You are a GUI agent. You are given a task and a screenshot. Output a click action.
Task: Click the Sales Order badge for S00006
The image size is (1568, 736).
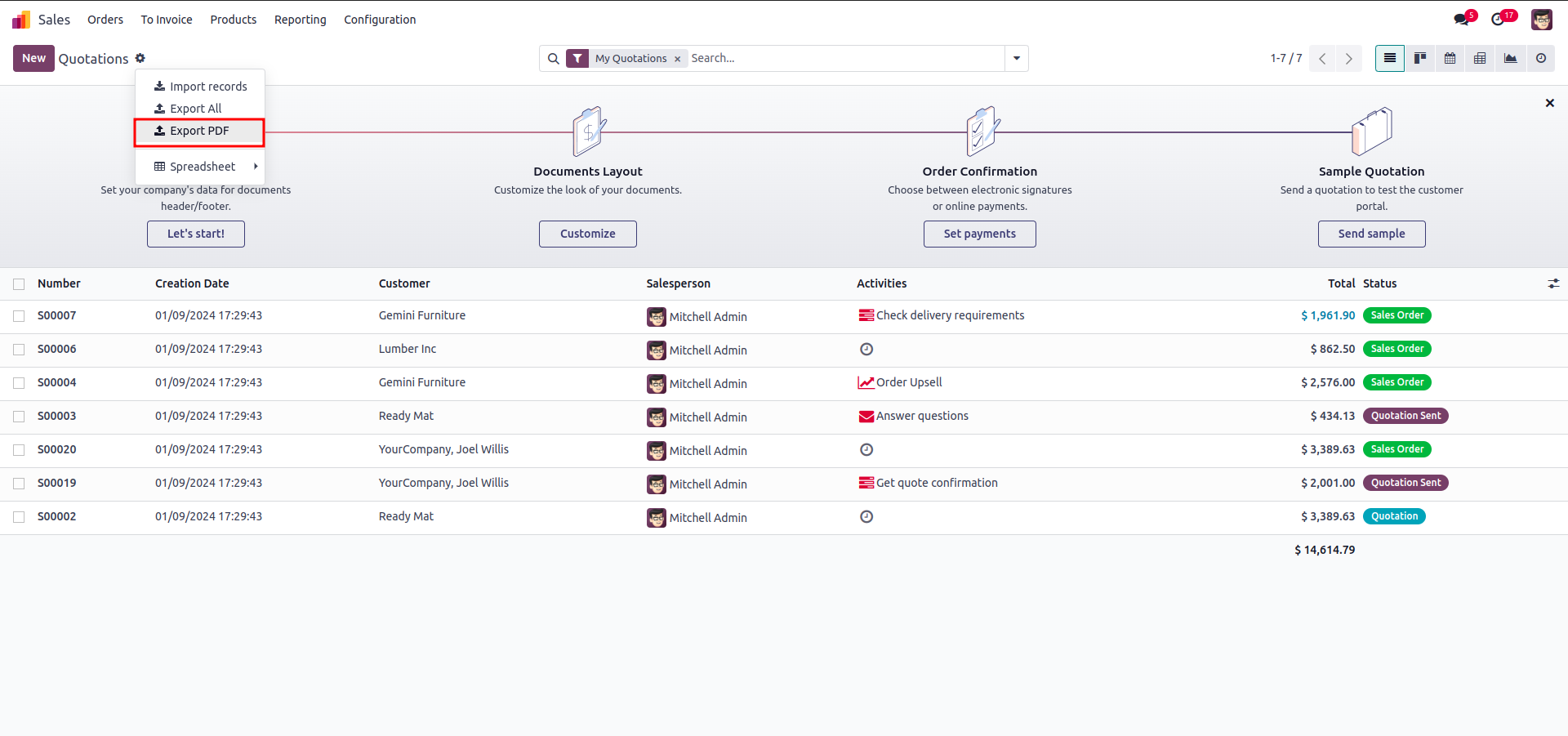point(1396,349)
